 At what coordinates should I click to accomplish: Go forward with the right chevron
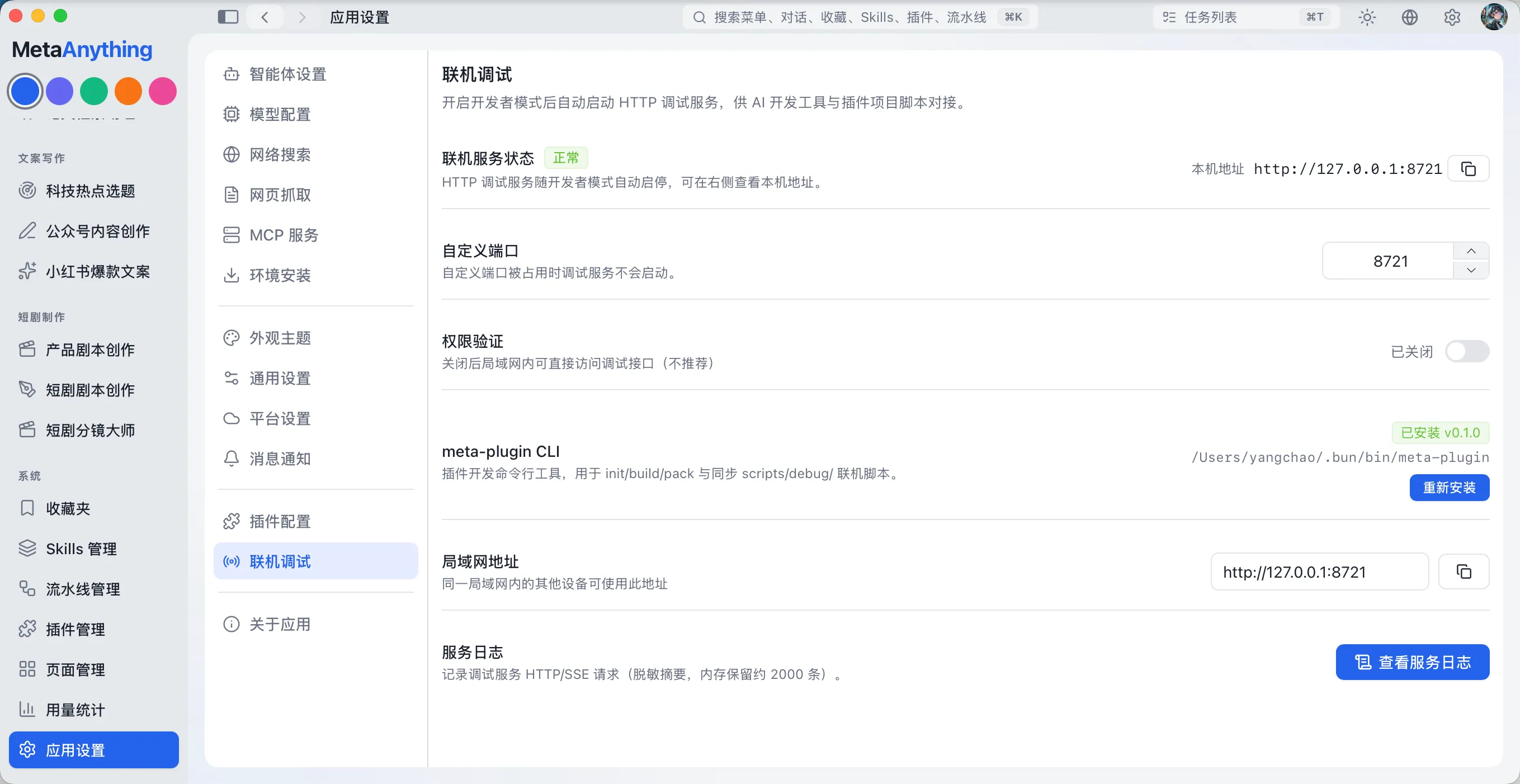coord(302,17)
